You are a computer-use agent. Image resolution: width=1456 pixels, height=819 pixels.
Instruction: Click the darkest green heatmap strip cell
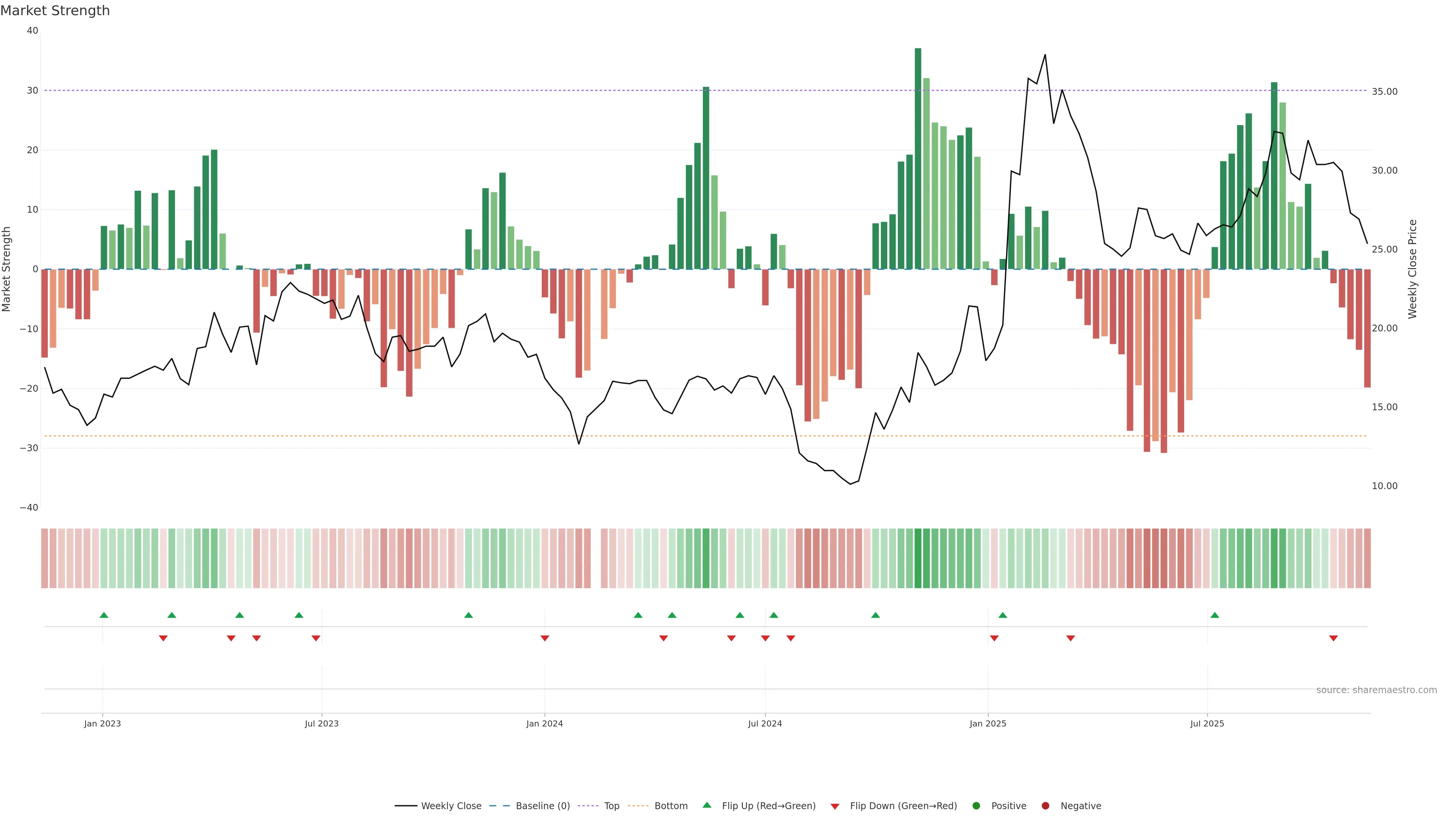point(918,558)
